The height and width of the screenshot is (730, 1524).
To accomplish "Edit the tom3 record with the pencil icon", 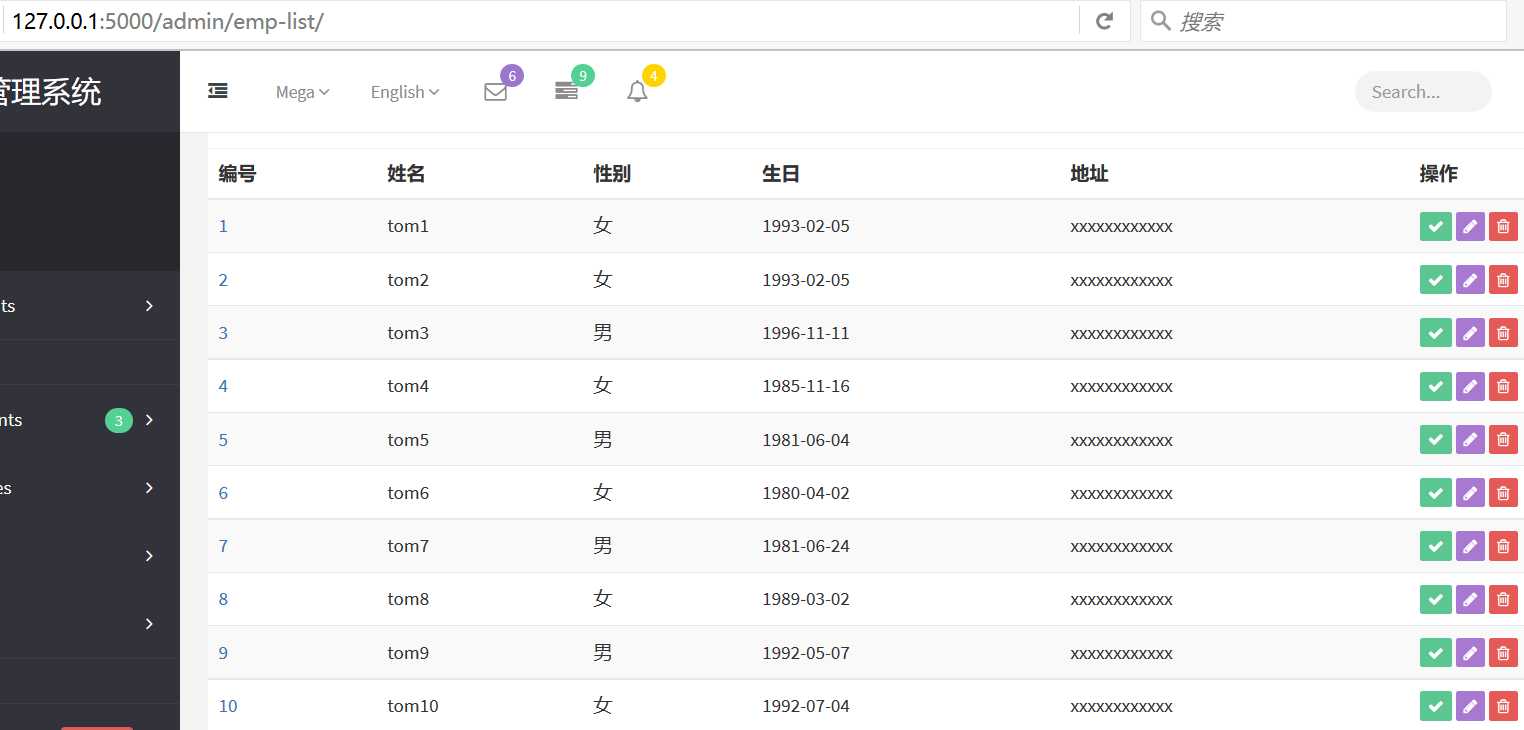I will [1470, 333].
